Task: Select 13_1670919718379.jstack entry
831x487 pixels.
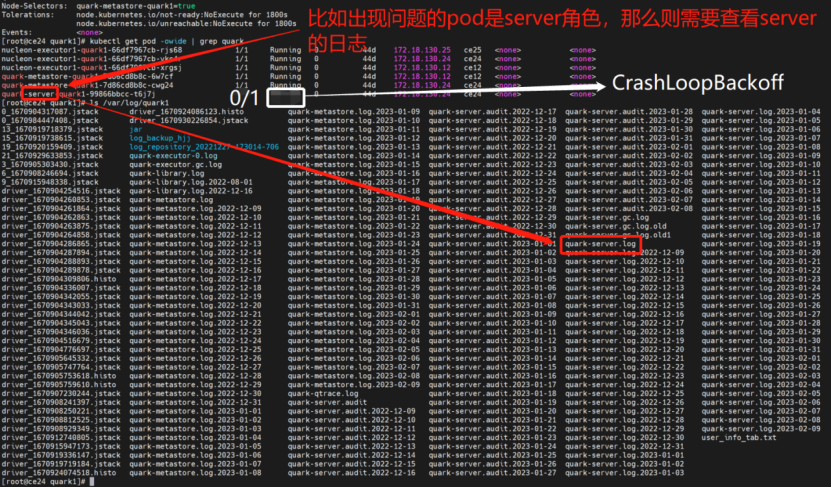Action: (52, 129)
